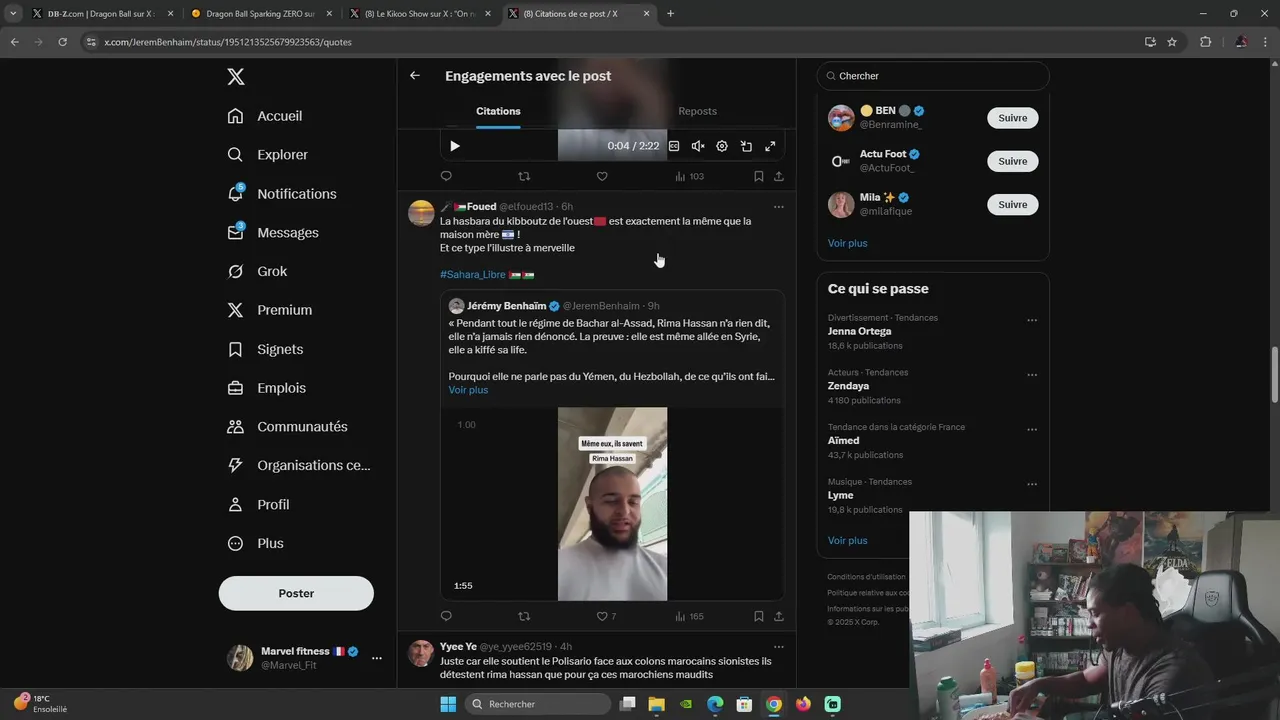
Task: Bookmark Foued's post
Action: [x=759, y=616]
